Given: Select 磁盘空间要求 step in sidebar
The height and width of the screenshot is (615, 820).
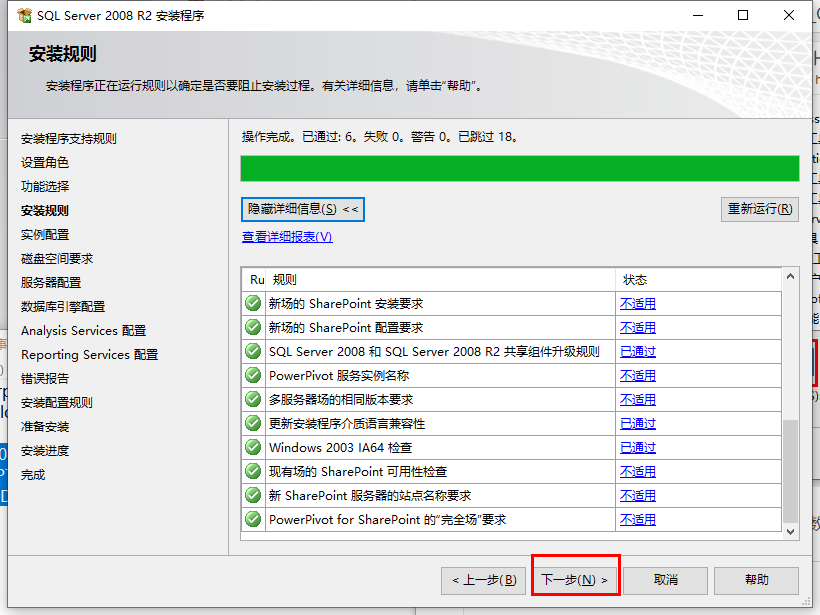Looking at the screenshot, I should (x=56, y=259).
